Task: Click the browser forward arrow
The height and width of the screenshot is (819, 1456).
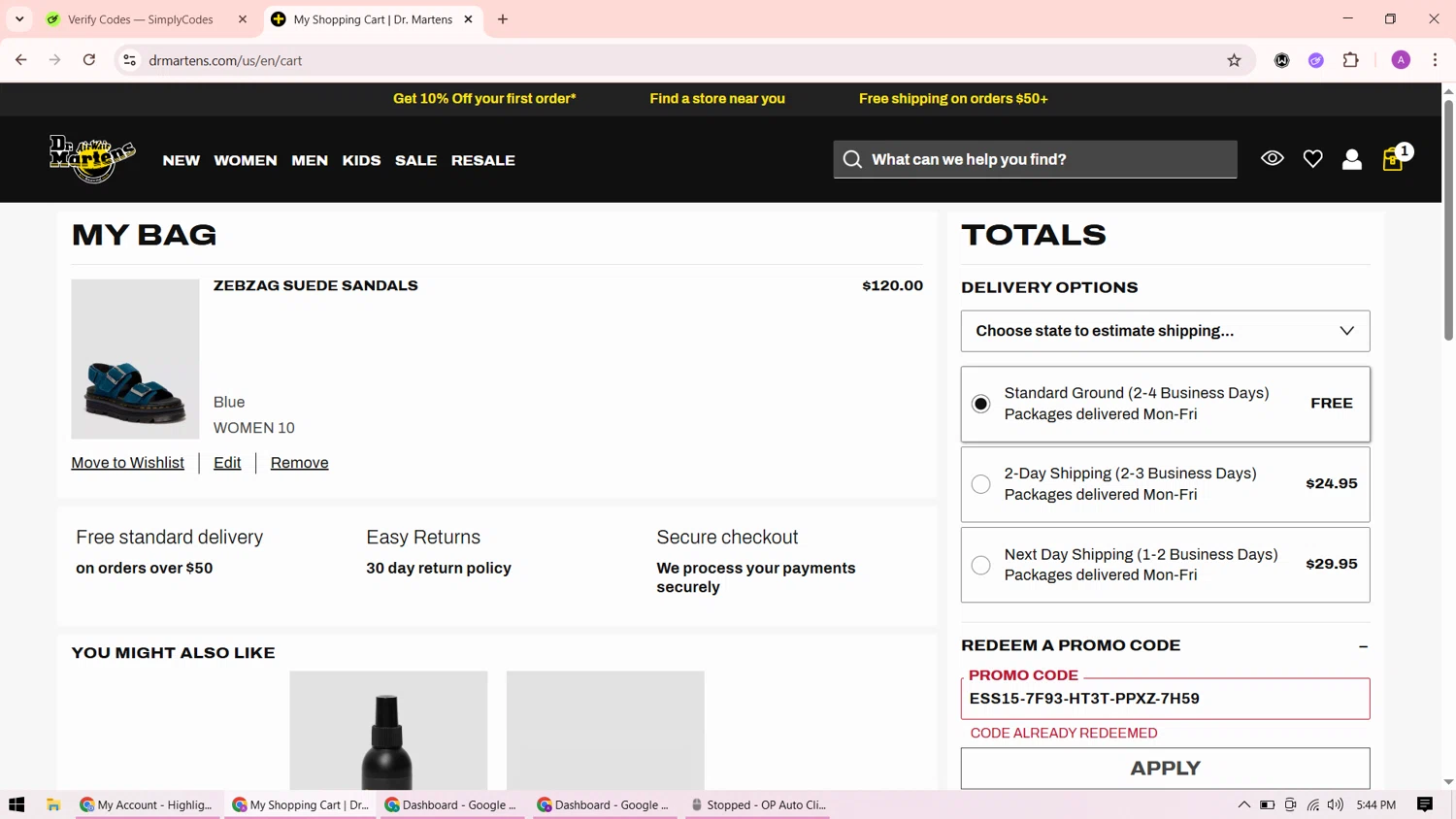Action: pyautogui.click(x=54, y=60)
